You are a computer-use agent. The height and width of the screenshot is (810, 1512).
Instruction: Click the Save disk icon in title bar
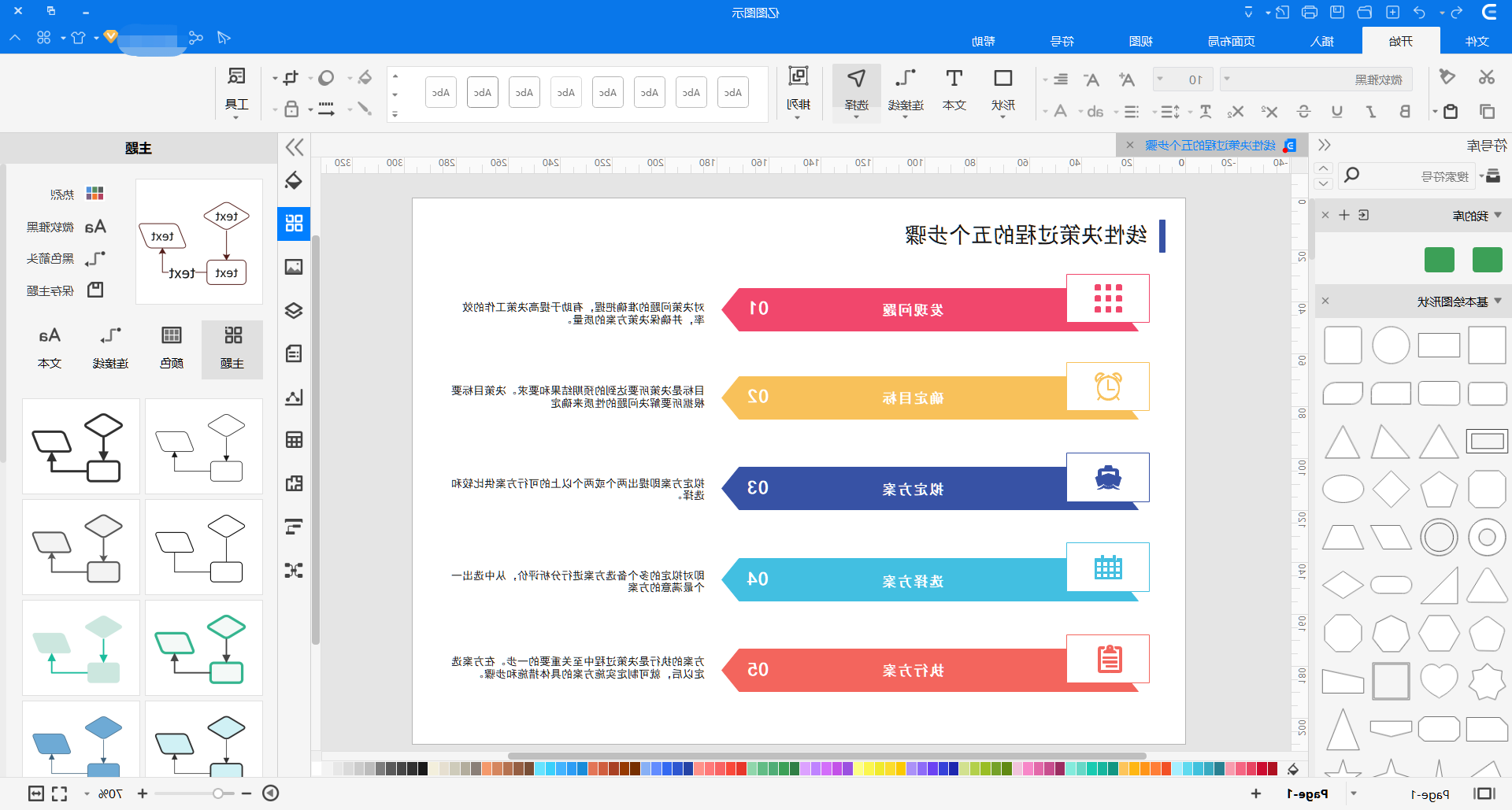1337,12
